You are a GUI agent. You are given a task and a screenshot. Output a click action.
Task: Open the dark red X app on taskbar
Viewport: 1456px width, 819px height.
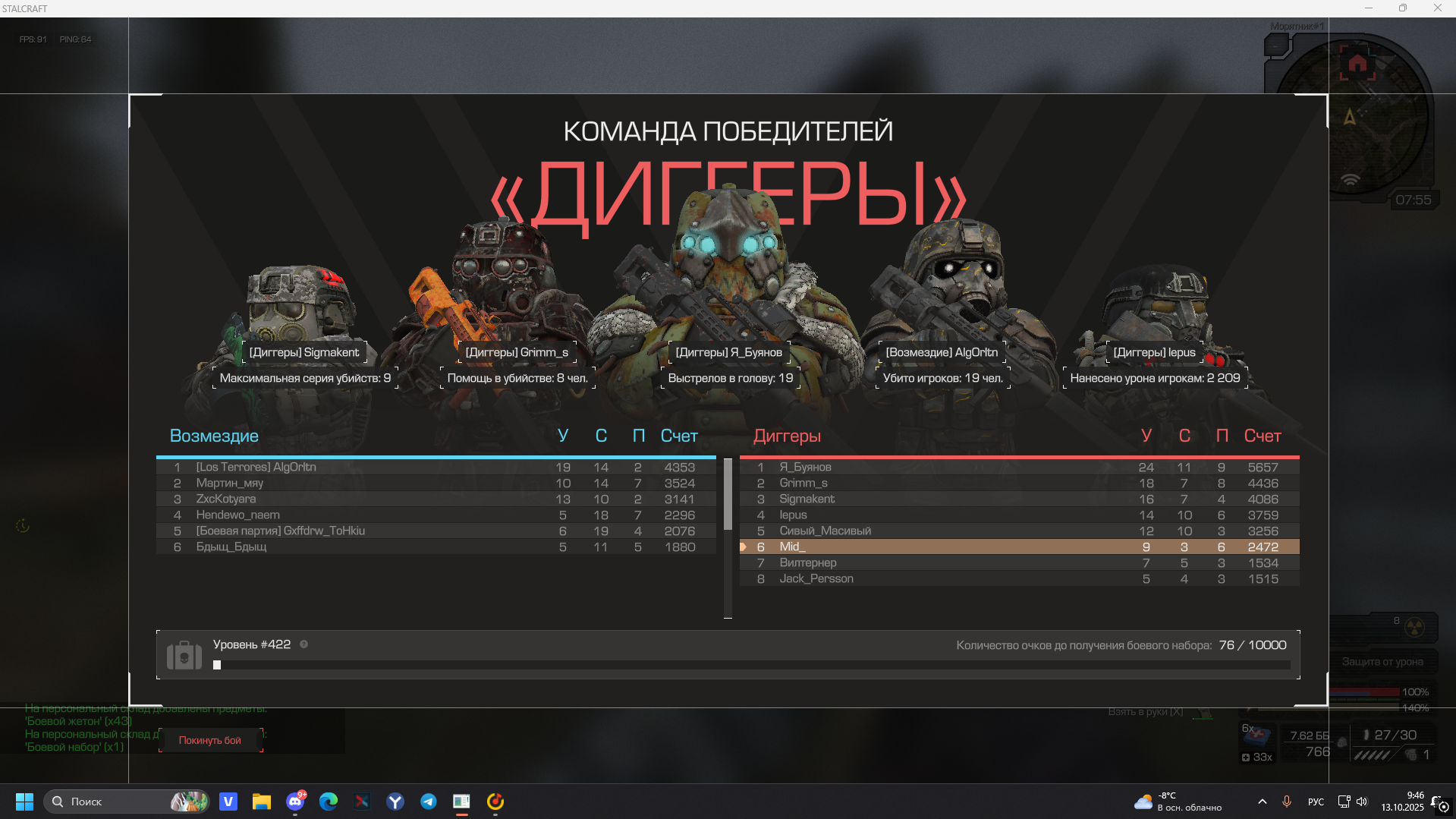click(362, 802)
